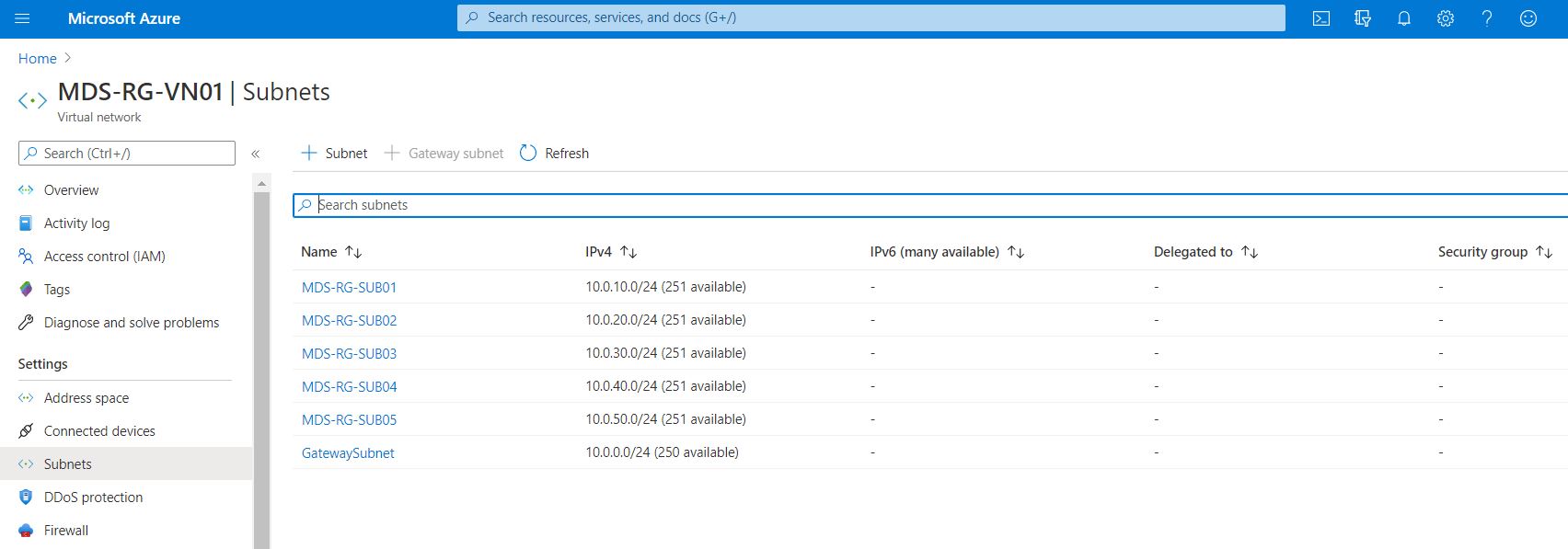The height and width of the screenshot is (549, 1568).
Task: Open the MDS-RG-SUB01 subnet
Action: tap(349, 288)
